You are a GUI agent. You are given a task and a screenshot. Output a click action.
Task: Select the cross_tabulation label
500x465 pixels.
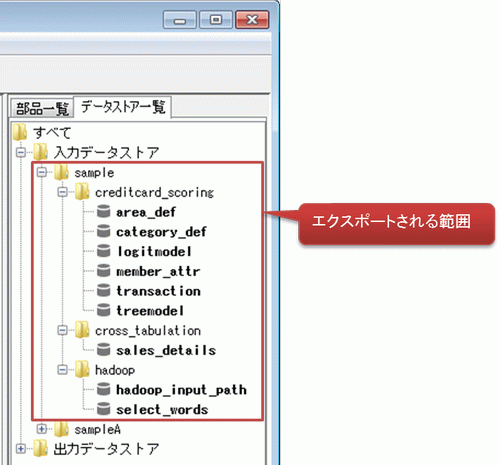tap(148, 331)
